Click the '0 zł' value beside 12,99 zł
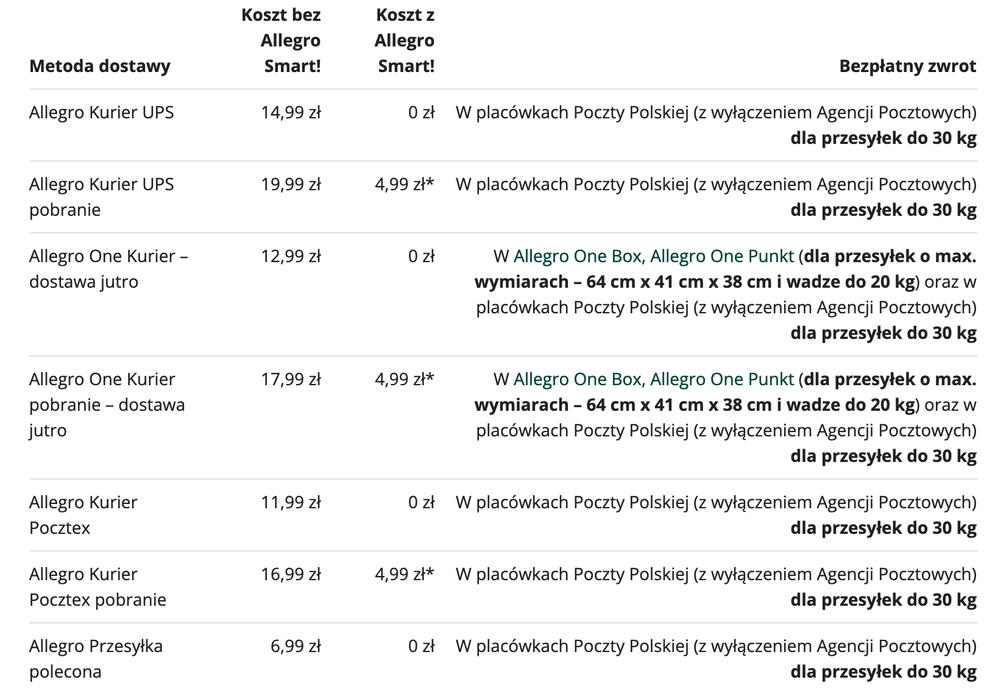This screenshot has height=690, width=998. [x=421, y=257]
